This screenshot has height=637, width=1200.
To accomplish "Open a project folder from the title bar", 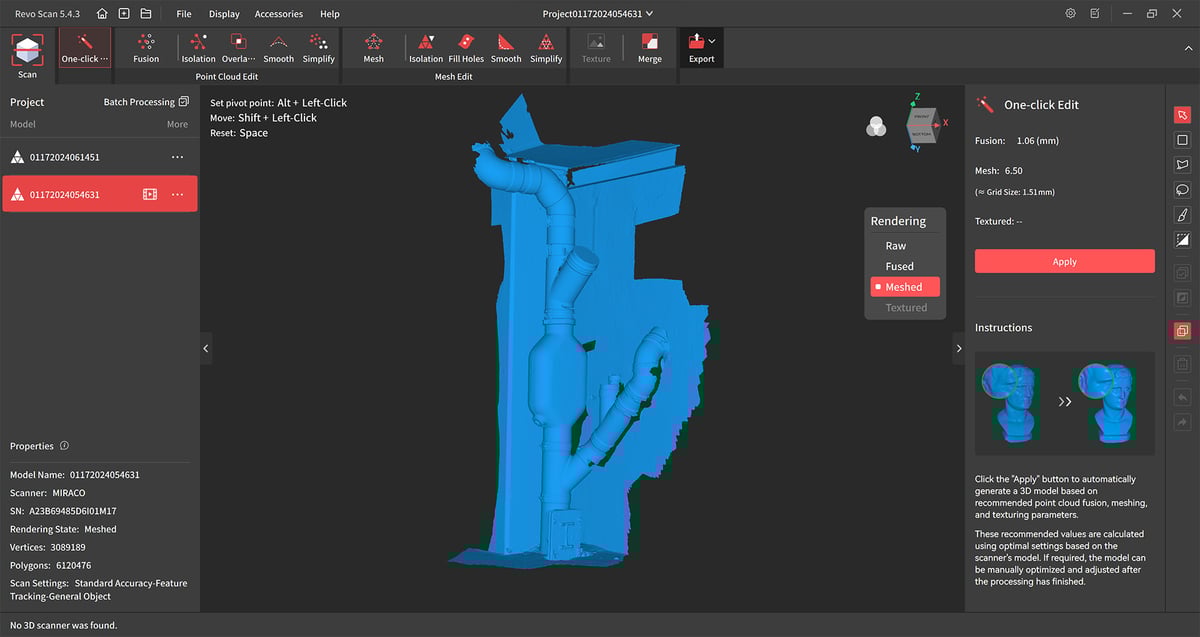I will pyautogui.click(x=146, y=14).
